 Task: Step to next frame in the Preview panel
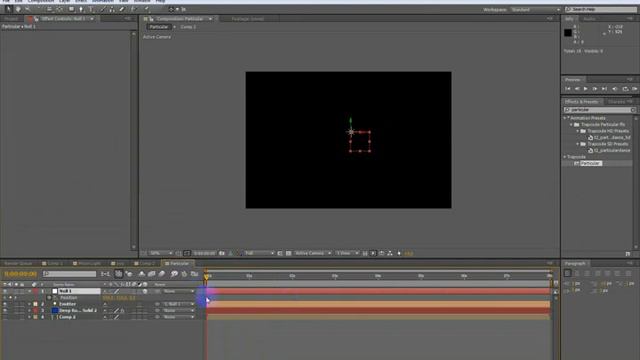point(595,89)
